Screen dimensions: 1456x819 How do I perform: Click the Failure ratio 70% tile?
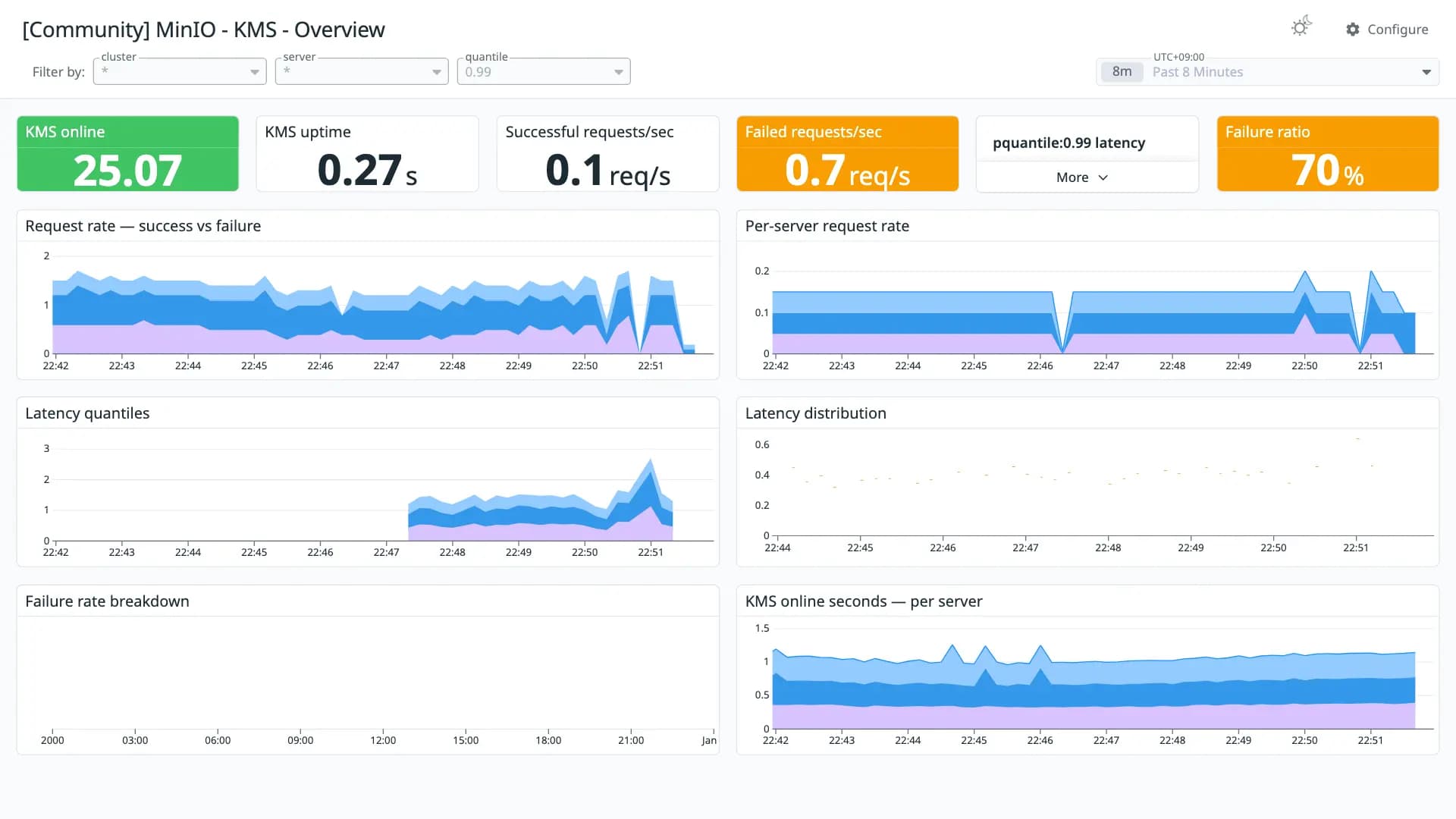(x=1328, y=153)
